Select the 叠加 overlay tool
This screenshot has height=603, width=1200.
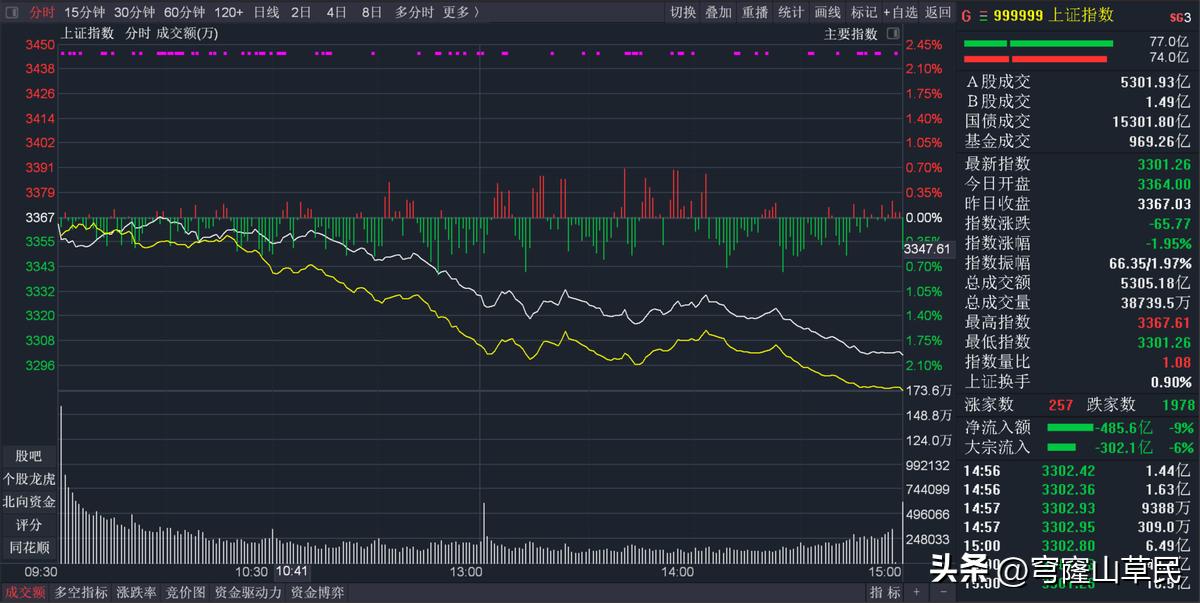tap(718, 13)
